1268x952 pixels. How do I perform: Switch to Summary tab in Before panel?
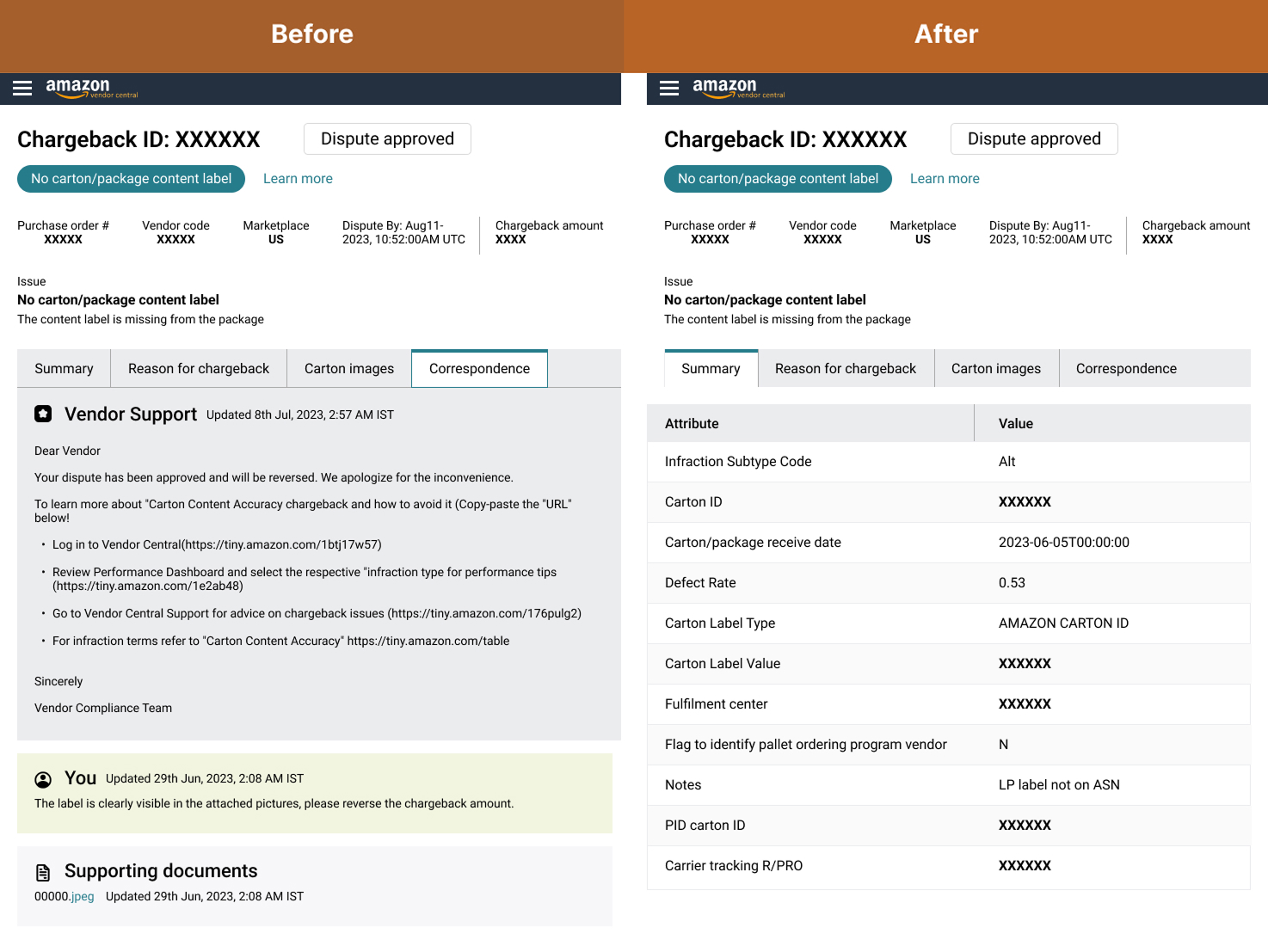64,369
